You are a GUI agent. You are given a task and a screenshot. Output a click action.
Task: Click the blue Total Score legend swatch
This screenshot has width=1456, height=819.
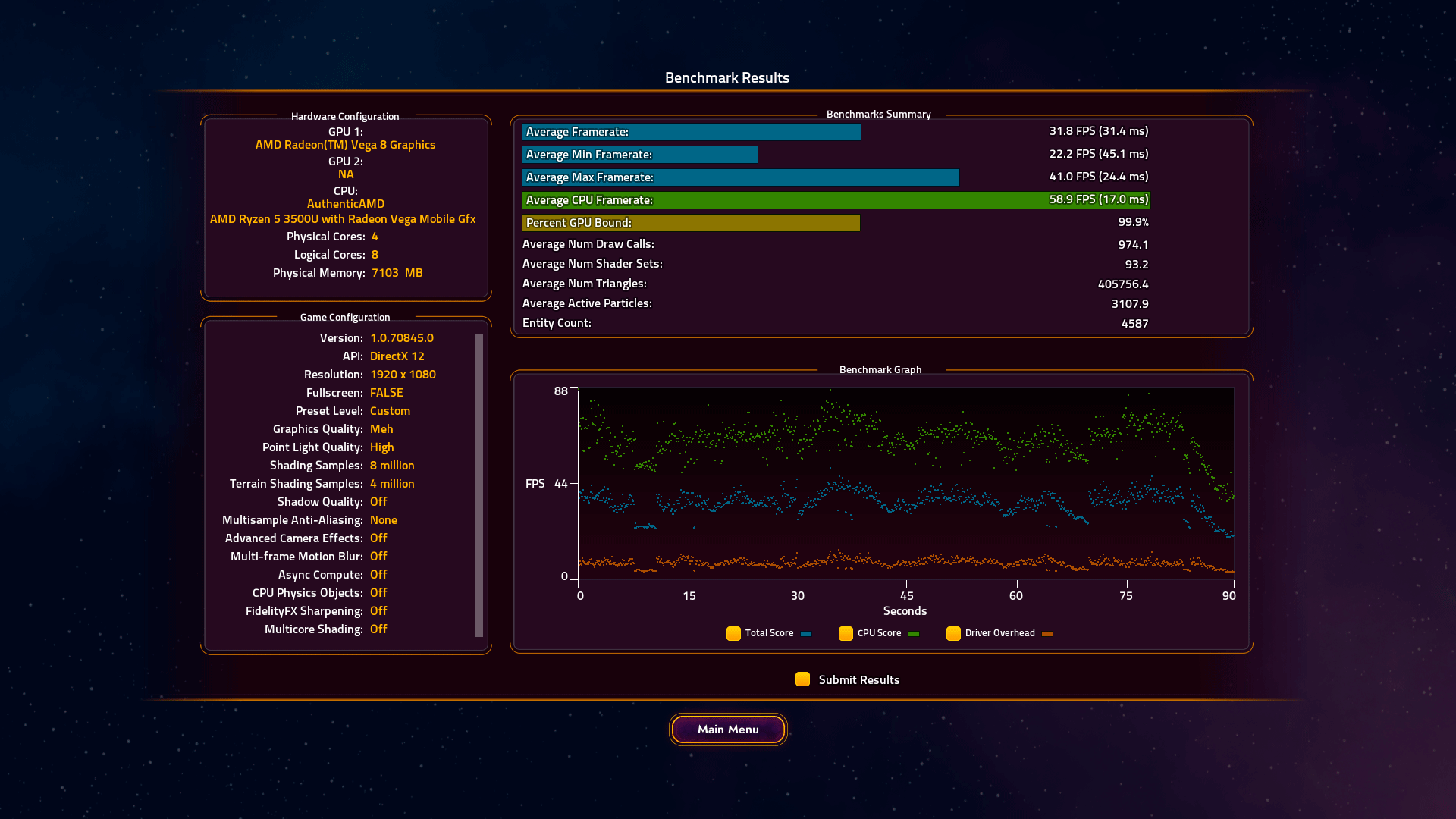tap(806, 634)
